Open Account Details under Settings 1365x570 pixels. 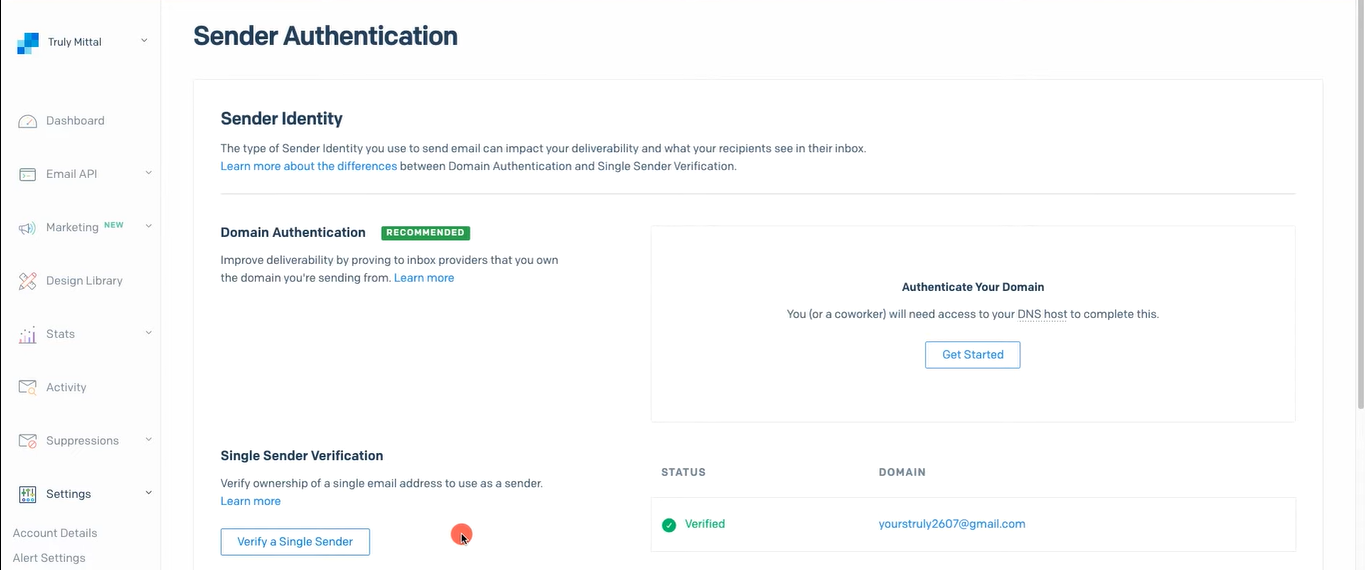click(x=55, y=533)
